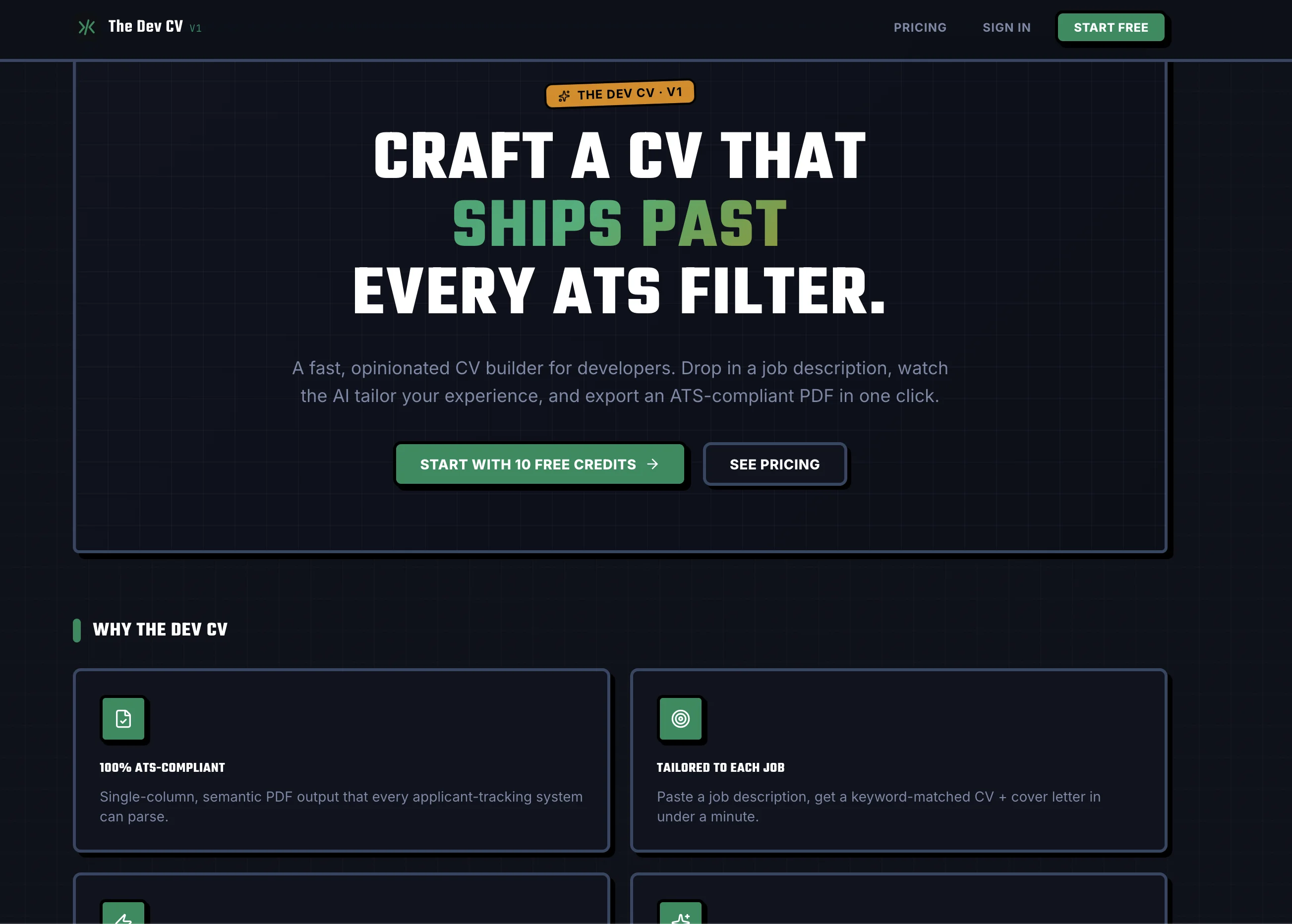Open the Sign In page
The height and width of the screenshot is (924, 1292).
coord(1006,27)
